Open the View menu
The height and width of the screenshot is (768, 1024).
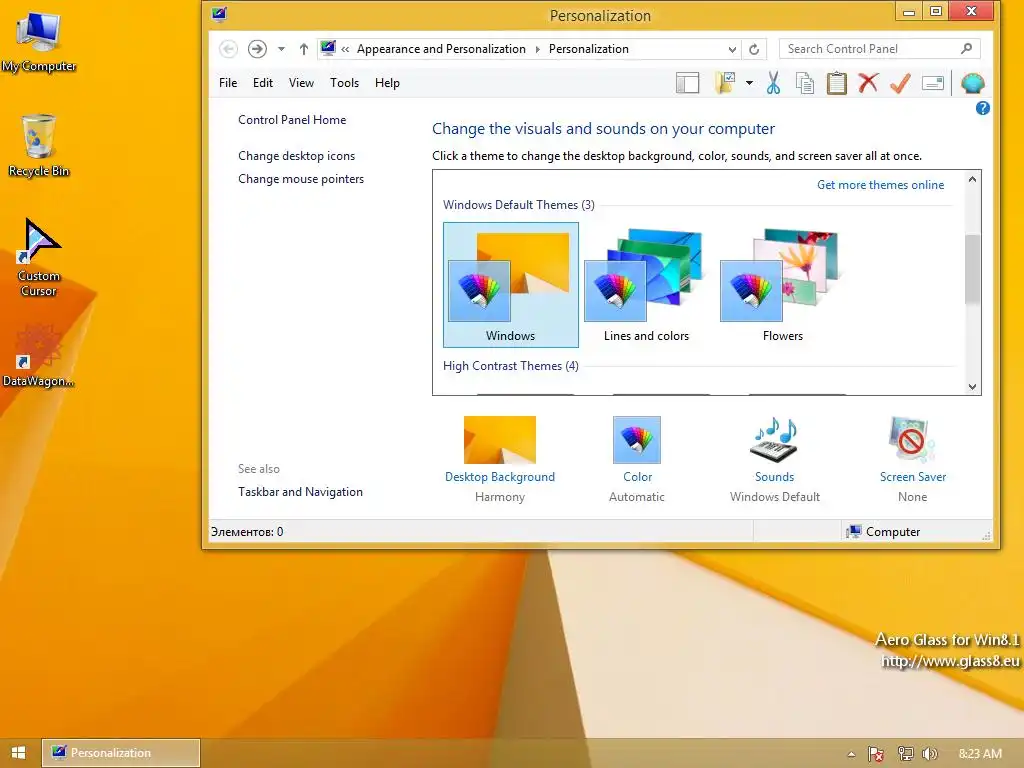(301, 83)
